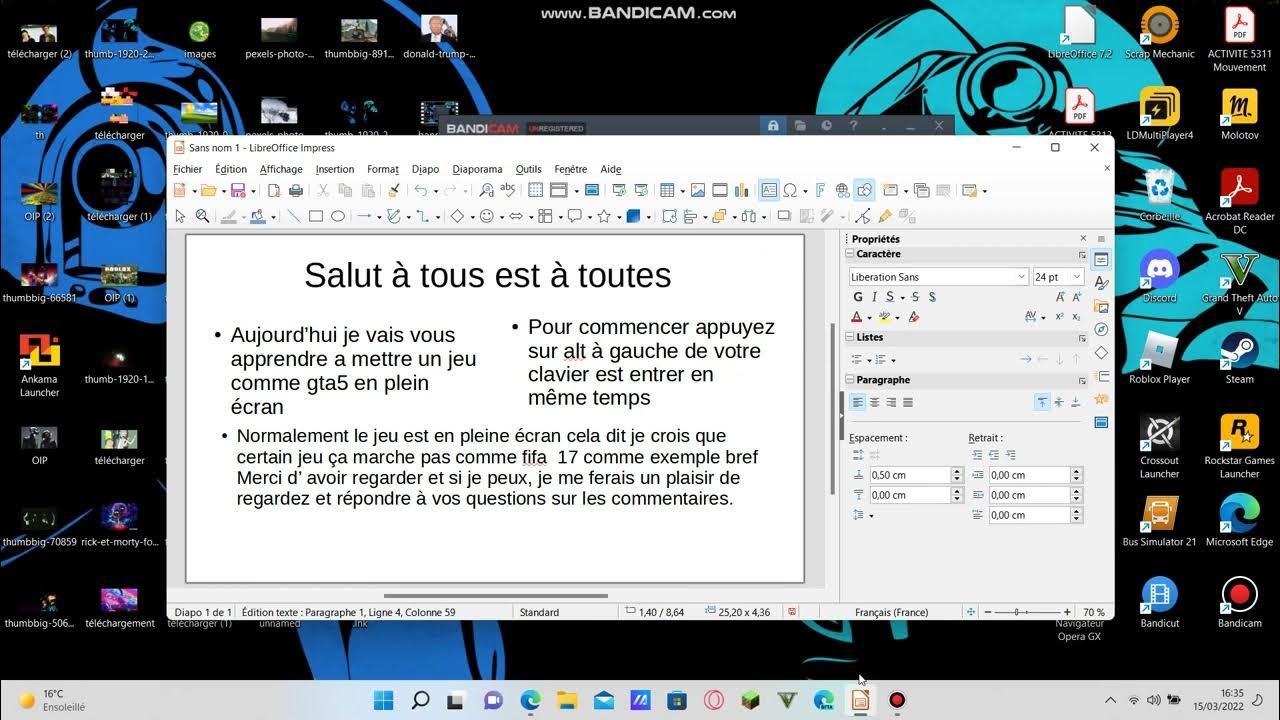Toggle Italic (I) in Caractère panel
The image size is (1280, 720).
(874, 297)
